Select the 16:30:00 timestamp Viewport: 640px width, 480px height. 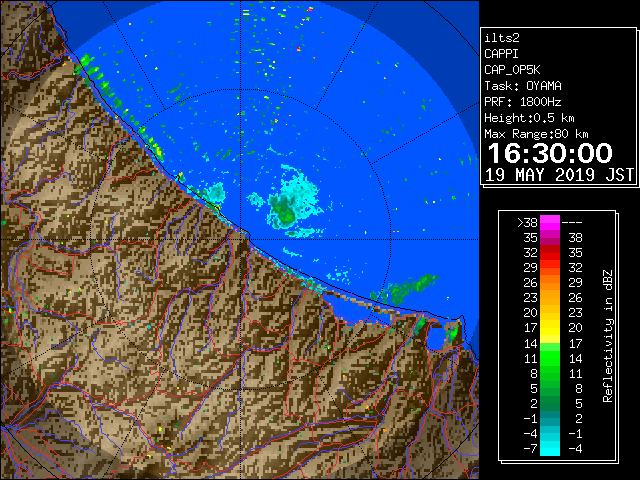pos(550,153)
